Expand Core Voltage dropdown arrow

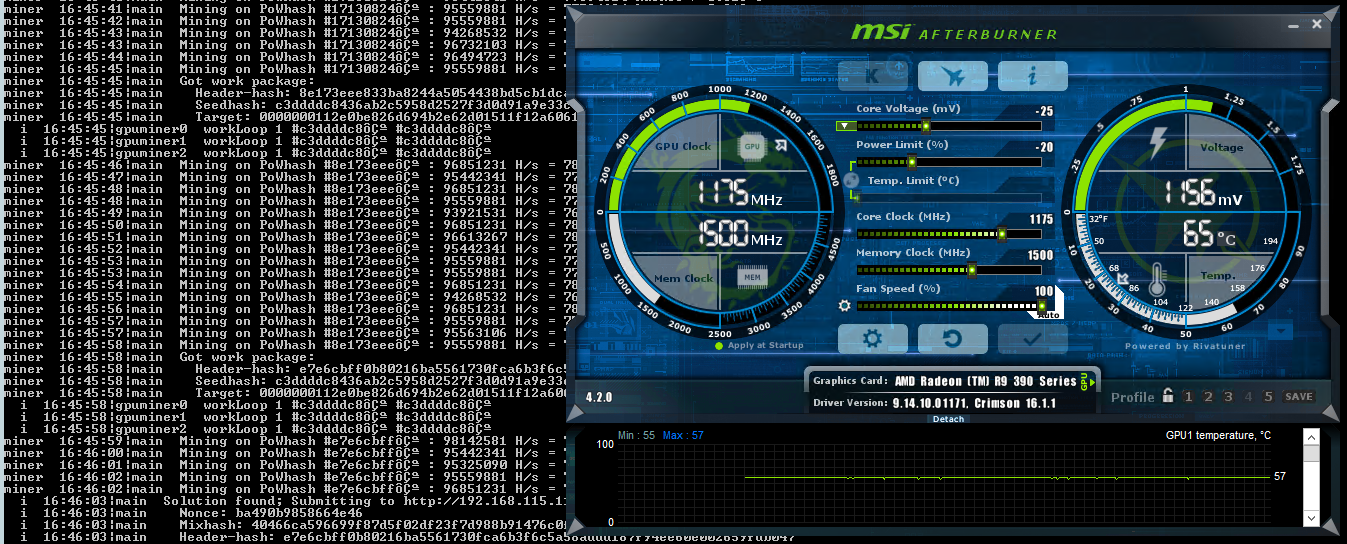(846, 126)
